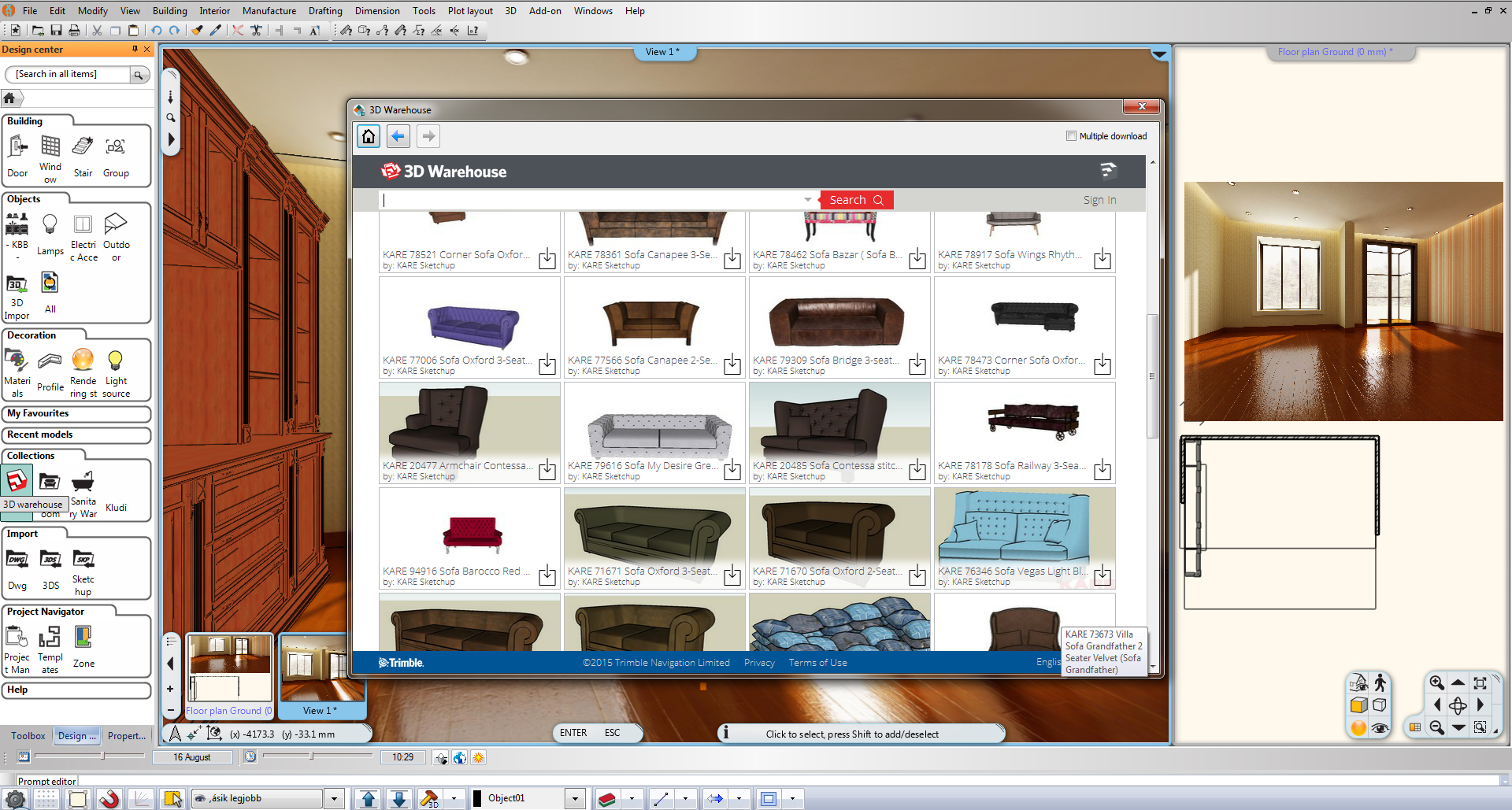
Task: Open the Materials decoration icon
Action: [x=17, y=372]
